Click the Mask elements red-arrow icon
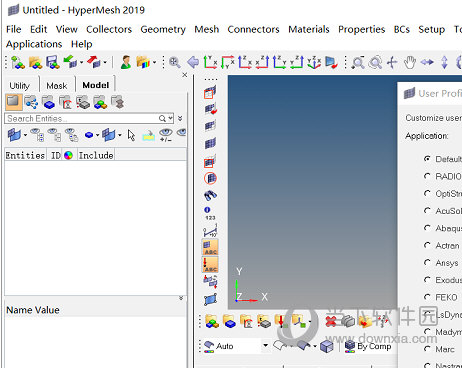462x368 pixels. (x=210, y=109)
